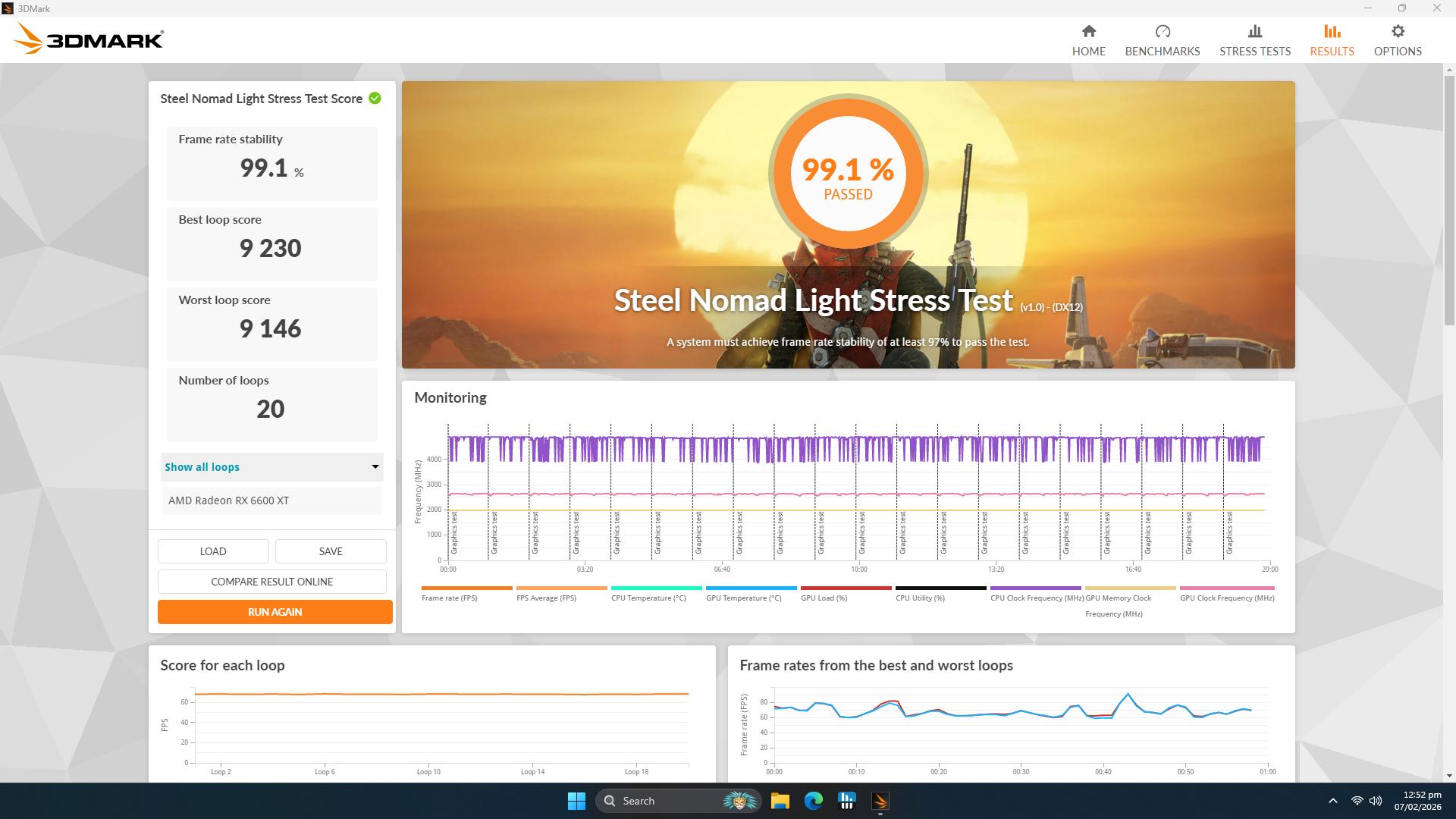The image size is (1456, 819).
Task: Click the 3DMark title bar app icon
Action: (8, 8)
